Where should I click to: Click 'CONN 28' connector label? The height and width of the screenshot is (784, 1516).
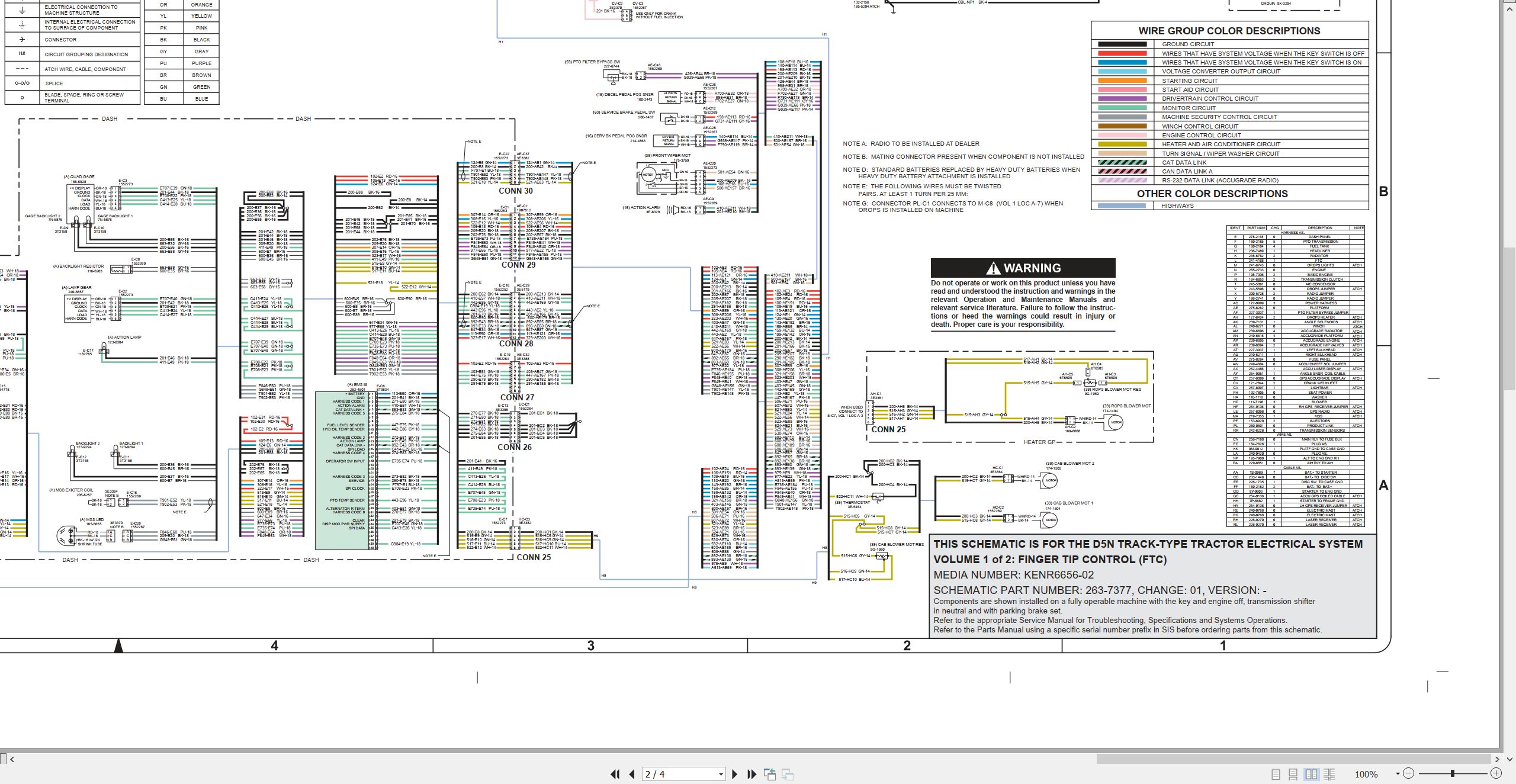click(x=516, y=343)
